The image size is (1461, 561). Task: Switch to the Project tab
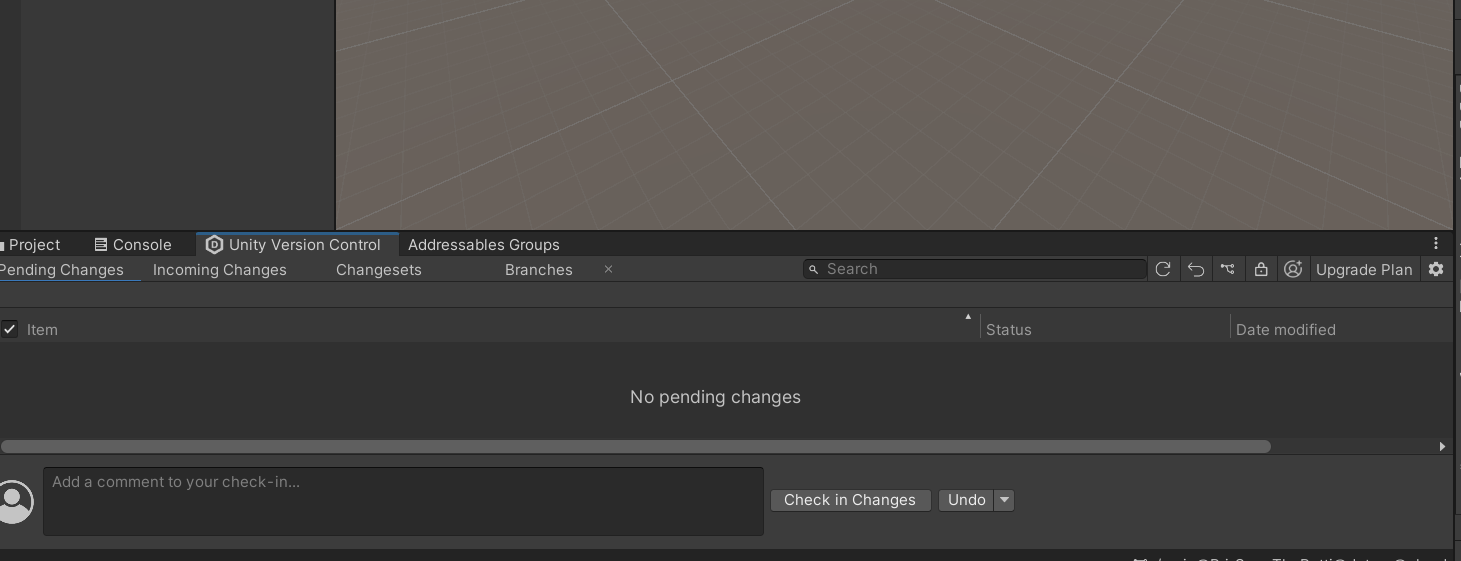tap(31, 244)
